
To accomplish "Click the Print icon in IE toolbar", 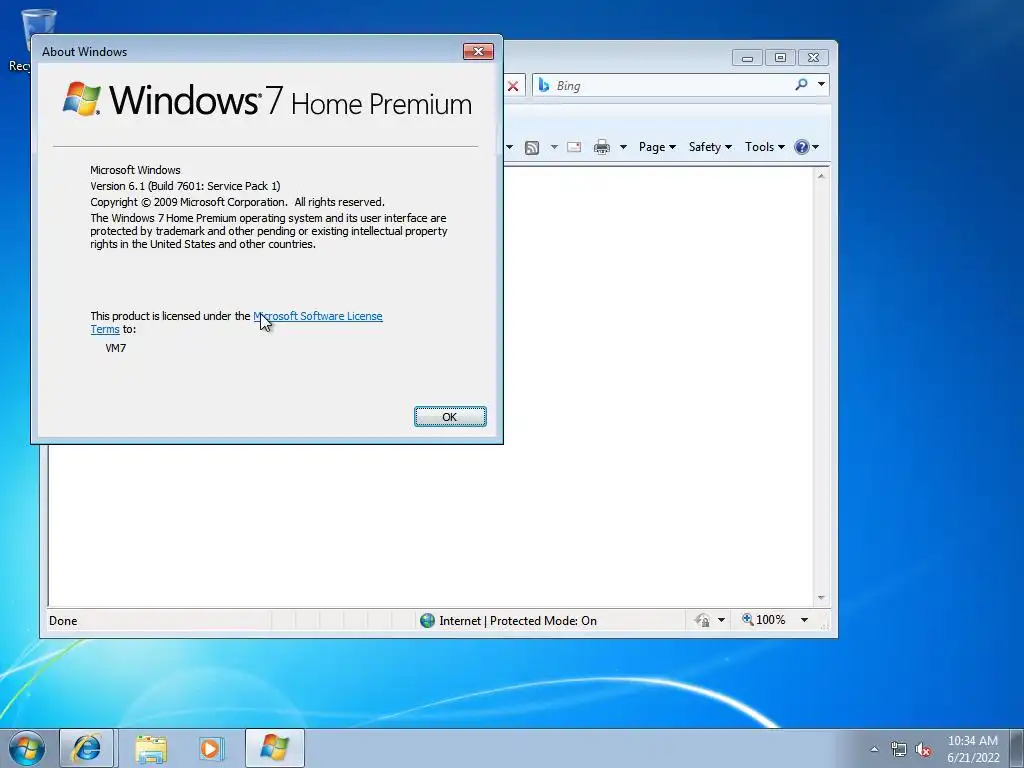I will [x=601, y=147].
